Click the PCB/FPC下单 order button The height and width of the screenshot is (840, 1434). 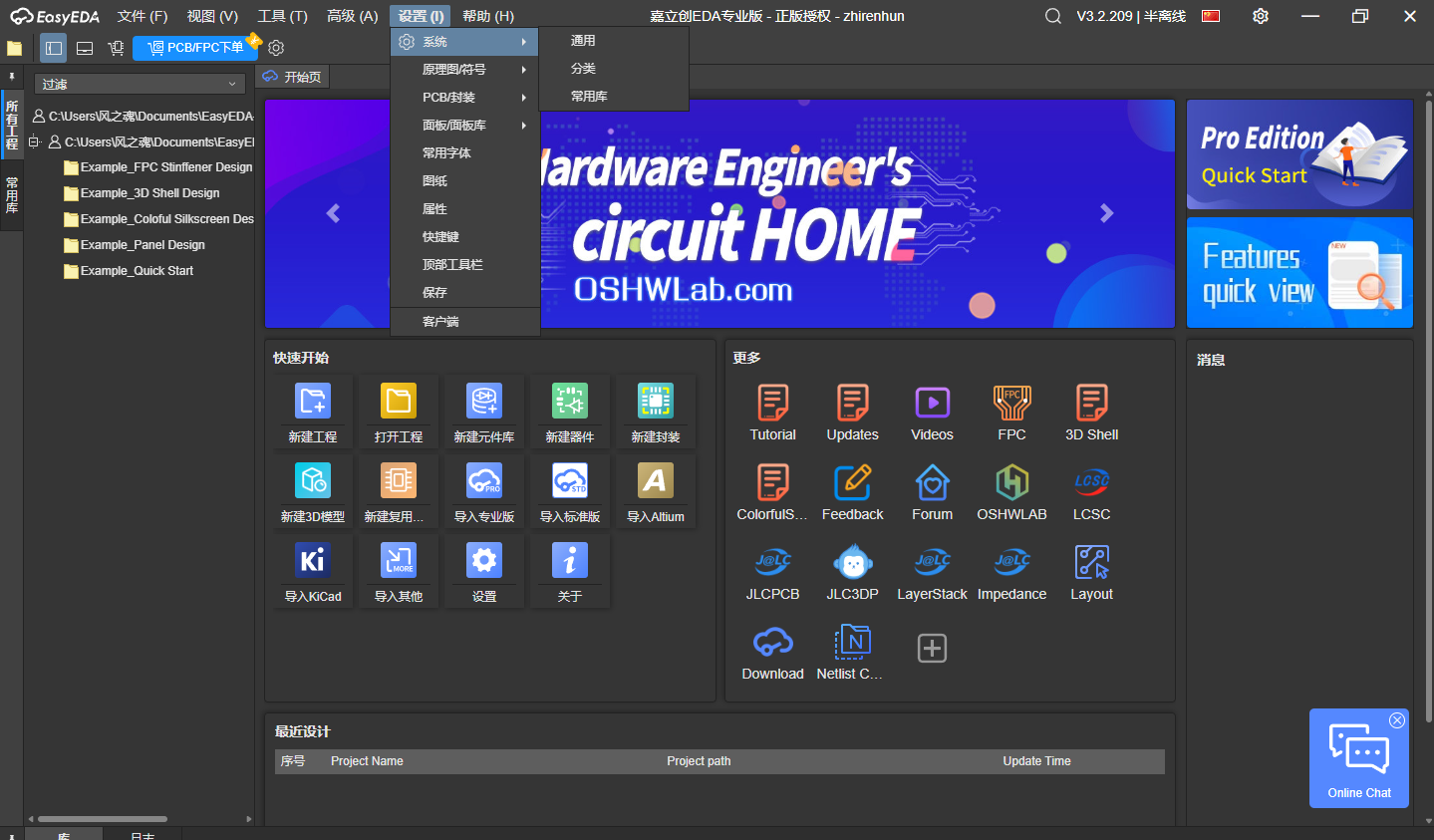coord(195,48)
